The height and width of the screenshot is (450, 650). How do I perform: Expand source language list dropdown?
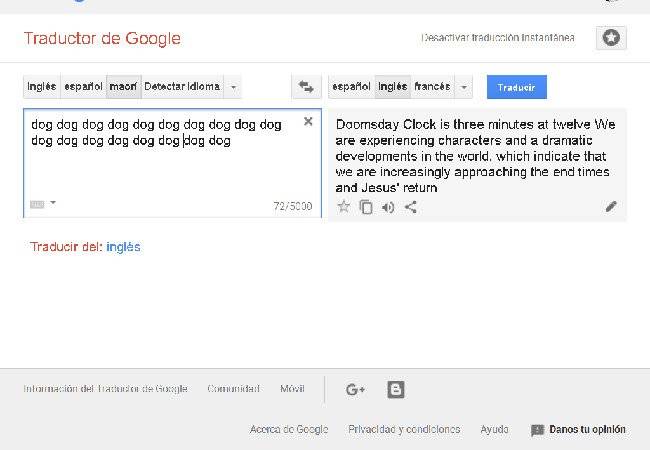[x=233, y=87]
